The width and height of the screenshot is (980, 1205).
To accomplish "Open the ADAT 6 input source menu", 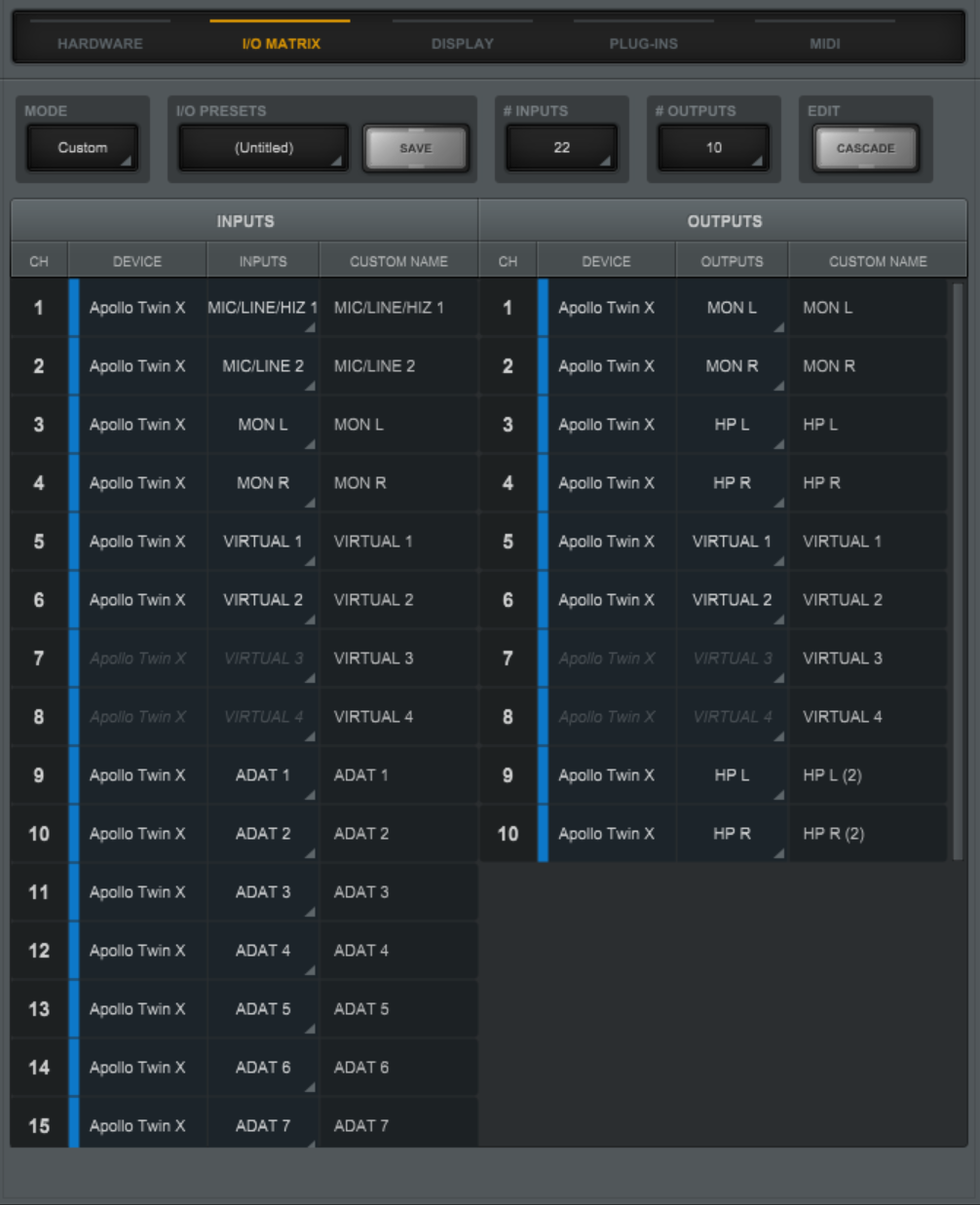I will click(x=263, y=1068).
